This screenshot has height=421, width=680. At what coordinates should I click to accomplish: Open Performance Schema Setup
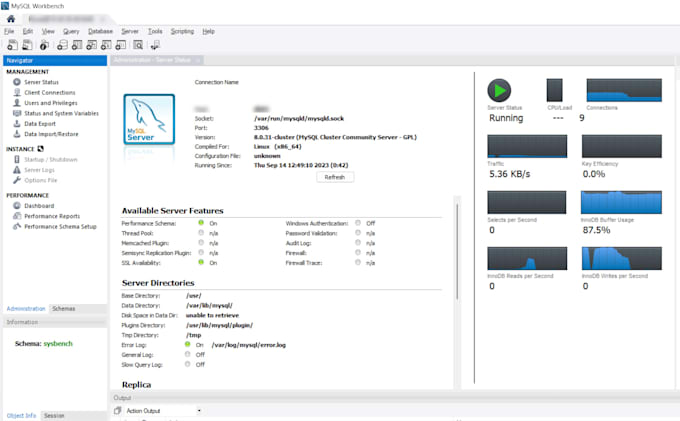pyautogui.click(x=60, y=226)
